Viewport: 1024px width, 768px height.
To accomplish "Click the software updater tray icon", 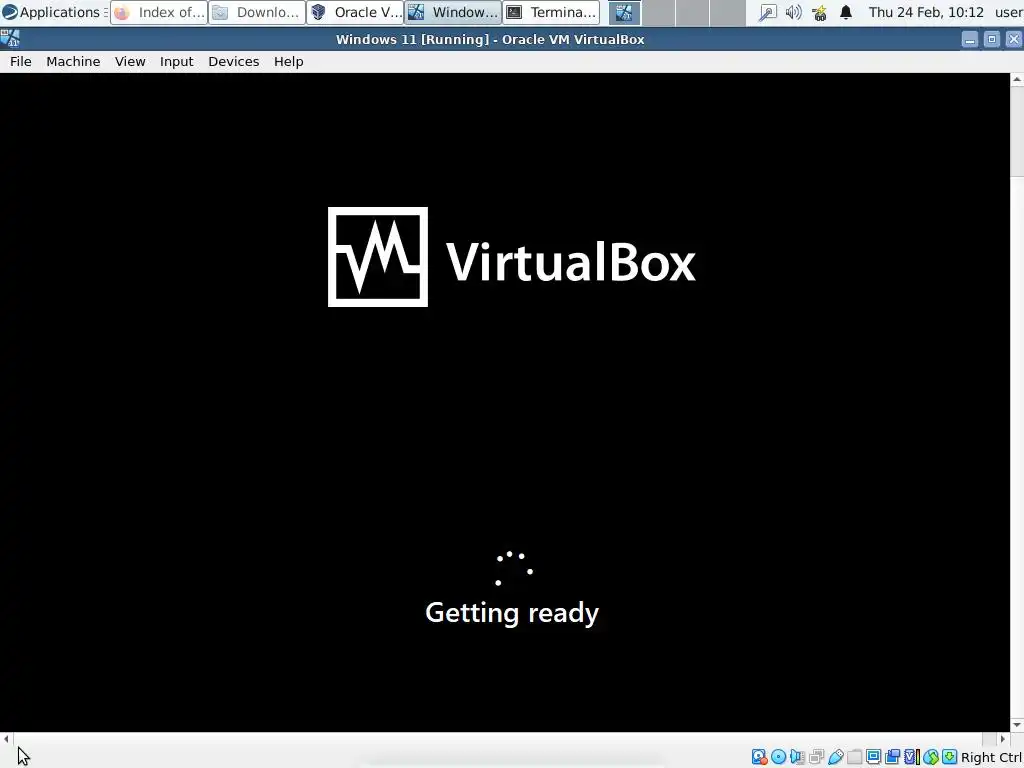I will click(x=820, y=12).
